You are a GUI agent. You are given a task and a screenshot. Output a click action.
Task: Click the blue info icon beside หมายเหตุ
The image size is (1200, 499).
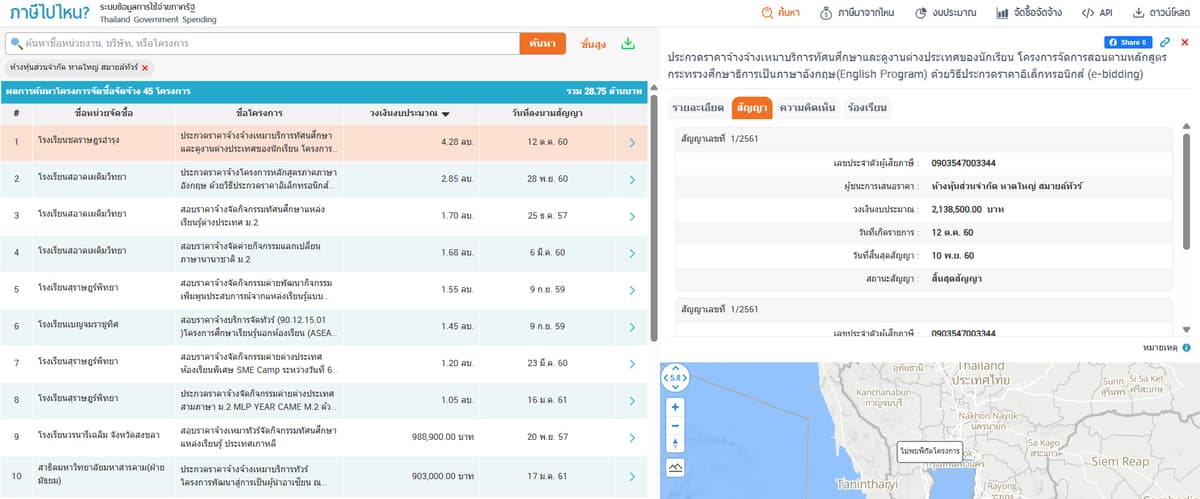1186,347
